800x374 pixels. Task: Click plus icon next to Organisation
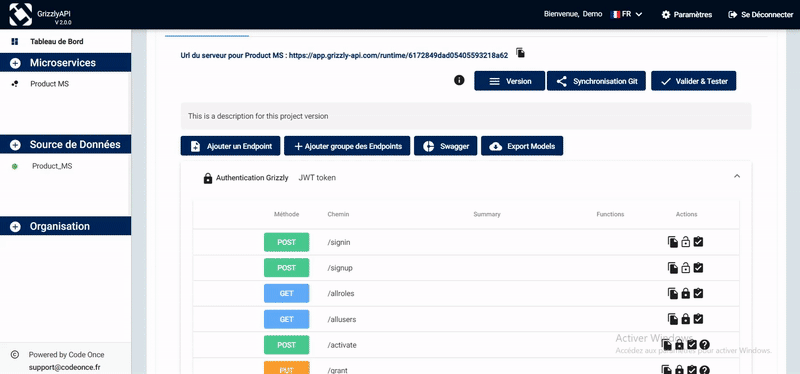click(x=15, y=227)
